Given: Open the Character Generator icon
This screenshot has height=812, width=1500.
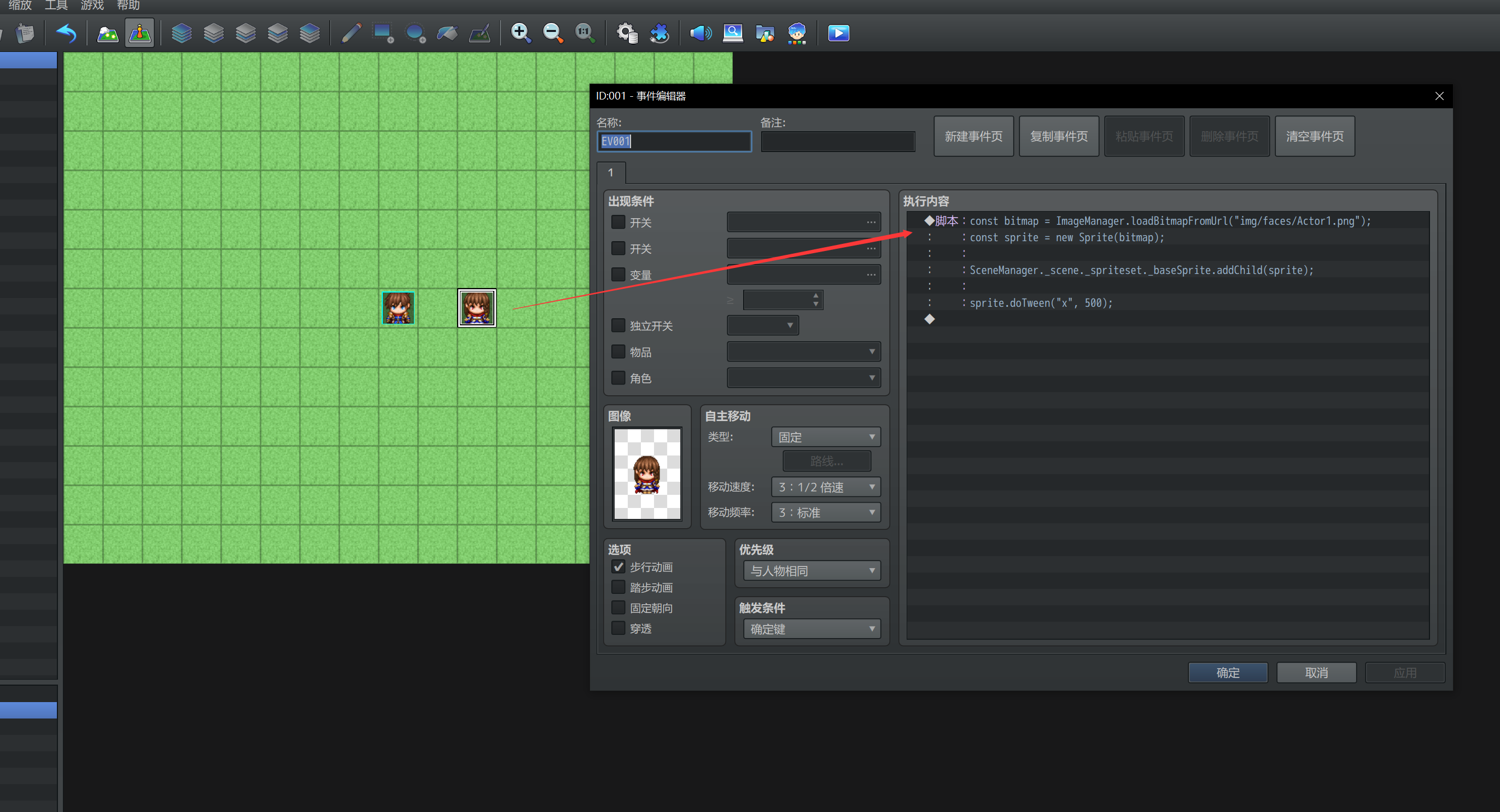Looking at the screenshot, I should 797,33.
